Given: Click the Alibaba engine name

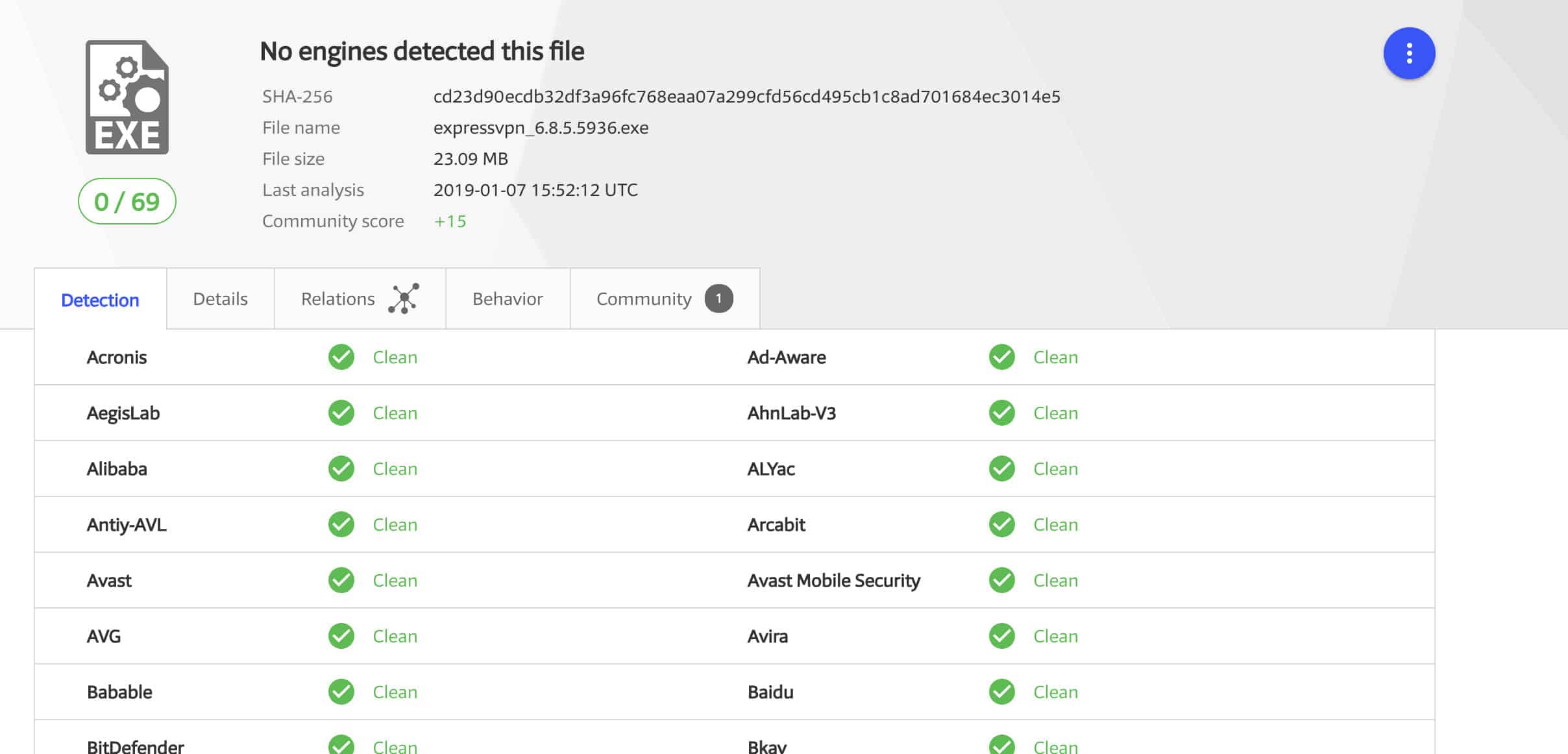Looking at the screenshot, I should [117, 469].
